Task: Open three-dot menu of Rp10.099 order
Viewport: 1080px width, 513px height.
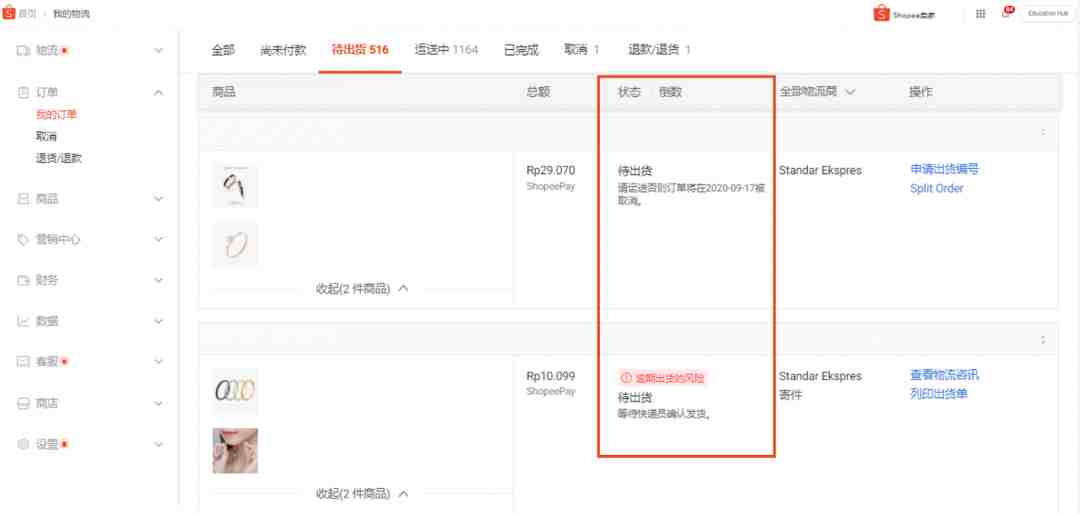Action: tap(1043, 339)
